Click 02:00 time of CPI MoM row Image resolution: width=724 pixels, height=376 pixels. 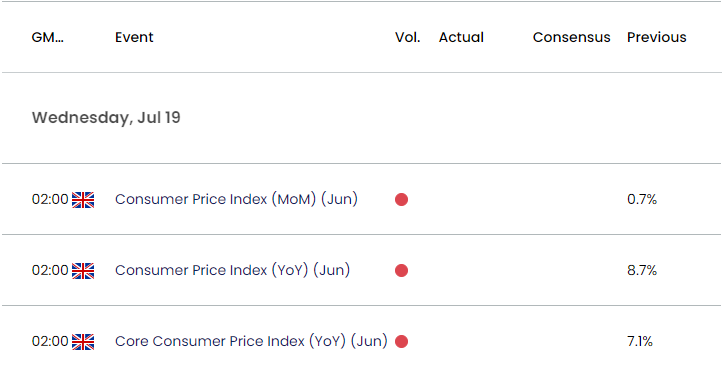coord(50,199)
